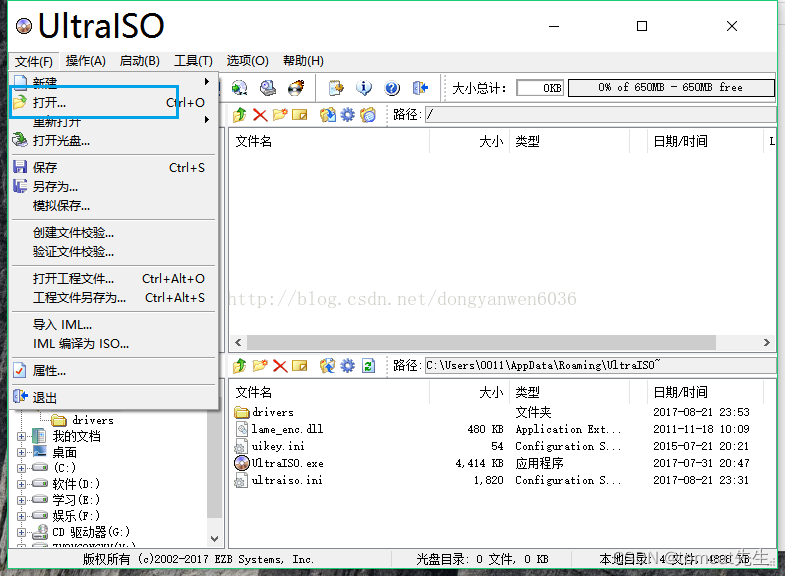Click the blue info bubble toolbar icon
This screenshot has height=576, width=785.
[364, 89]
